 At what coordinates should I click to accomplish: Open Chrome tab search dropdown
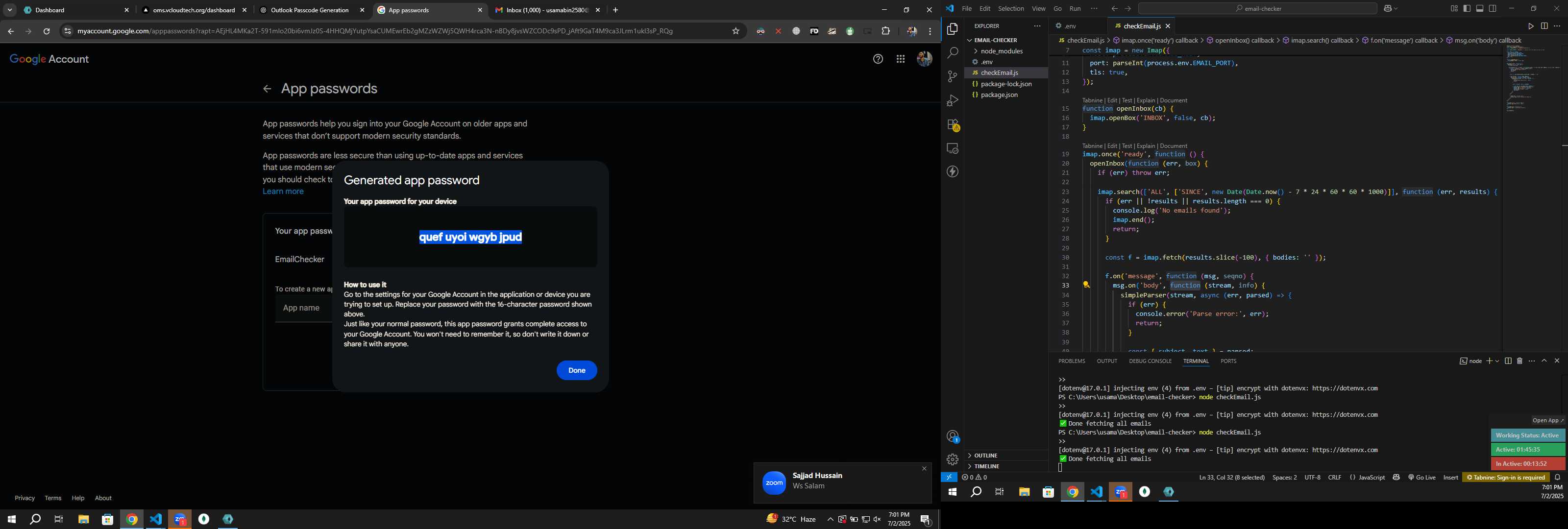tap(10, 10)
